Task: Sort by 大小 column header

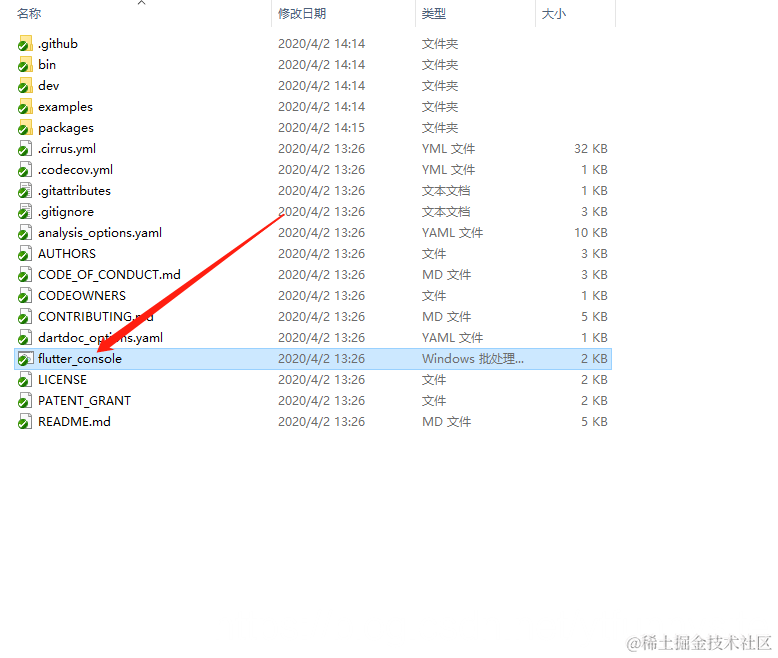Action: [554, 13]
